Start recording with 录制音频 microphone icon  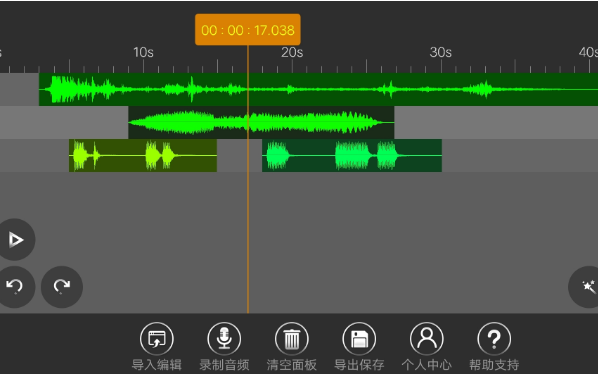[x=224, y=339]
